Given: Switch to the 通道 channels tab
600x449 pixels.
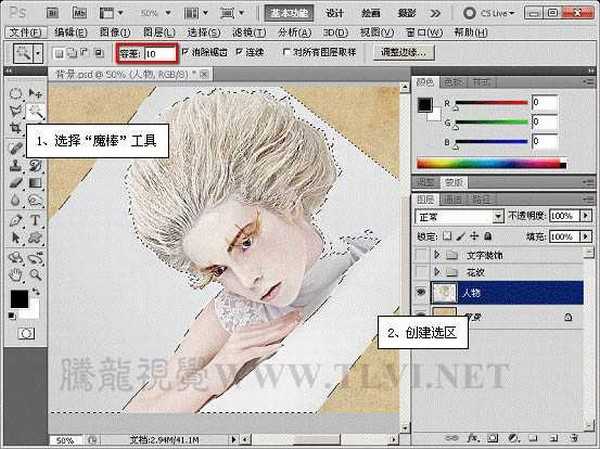Looking at the screenshot, I should coord(453,198).
